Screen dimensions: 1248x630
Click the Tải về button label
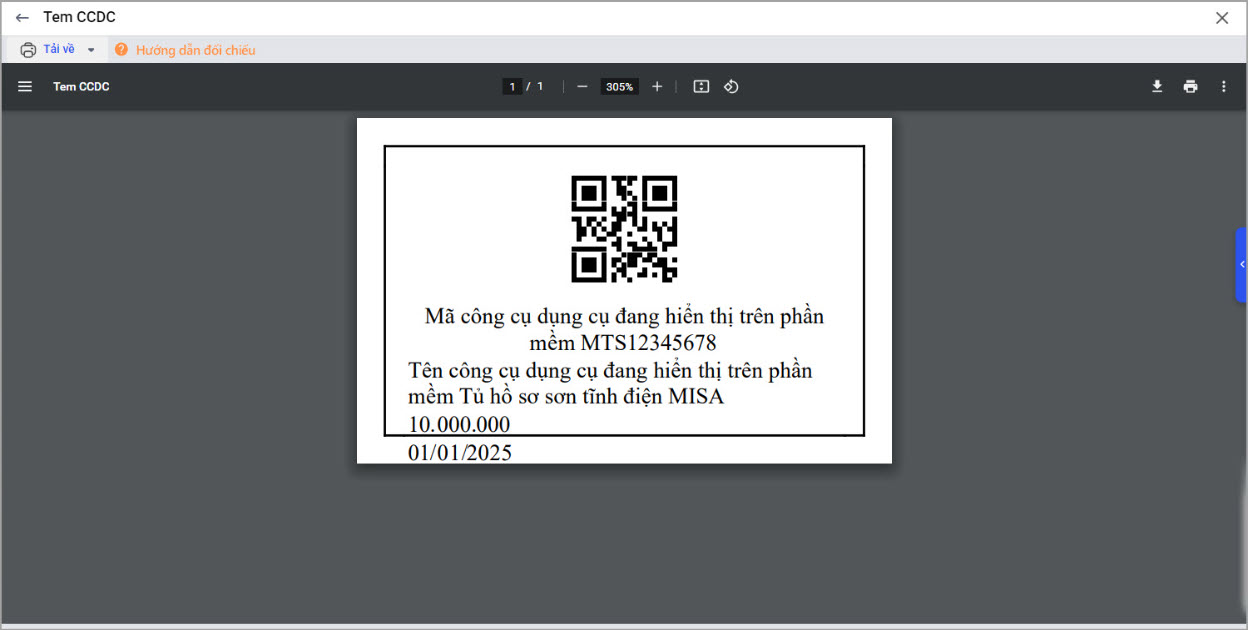59,50
